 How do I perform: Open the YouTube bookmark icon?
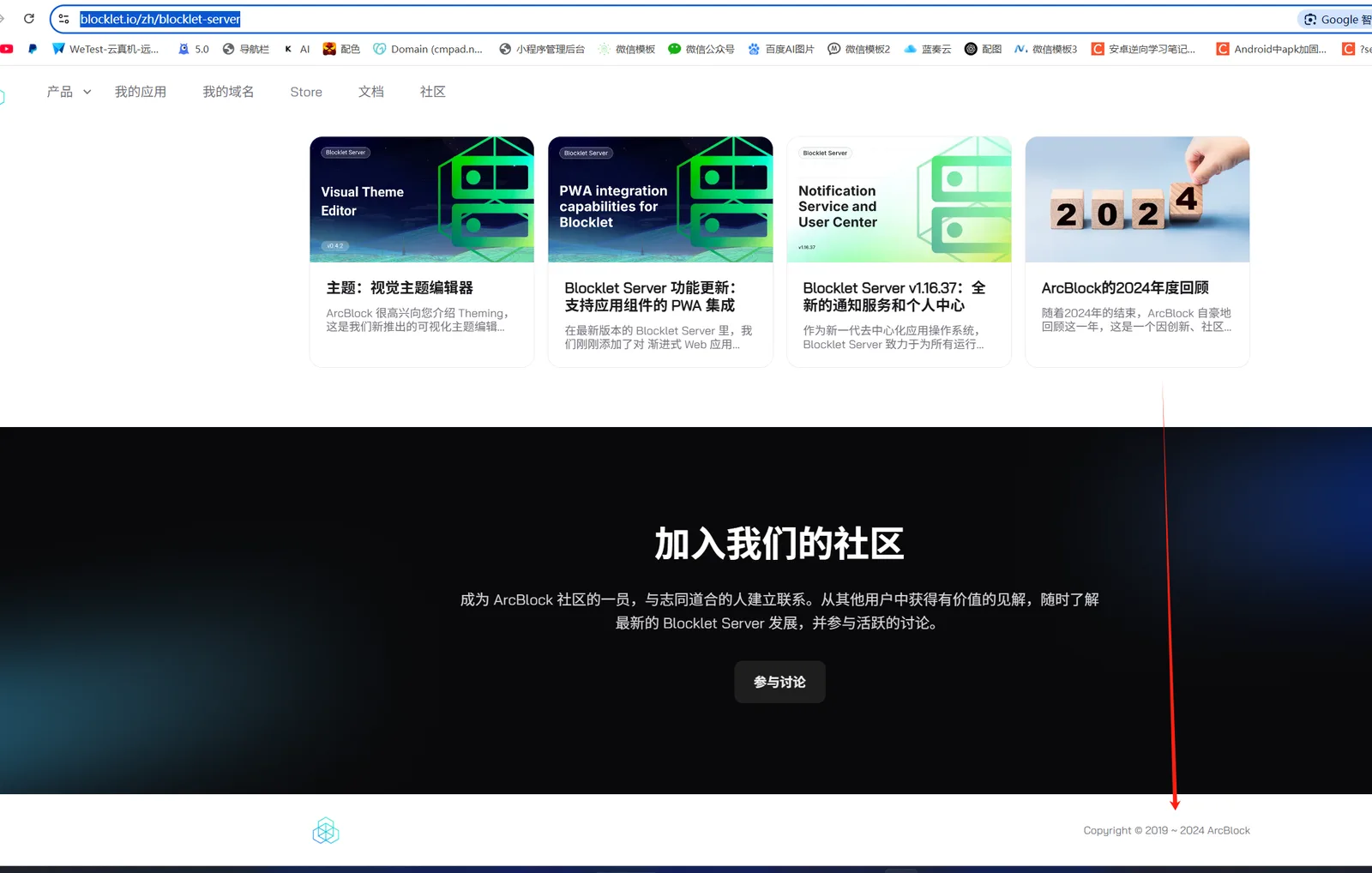click(7, 49)
